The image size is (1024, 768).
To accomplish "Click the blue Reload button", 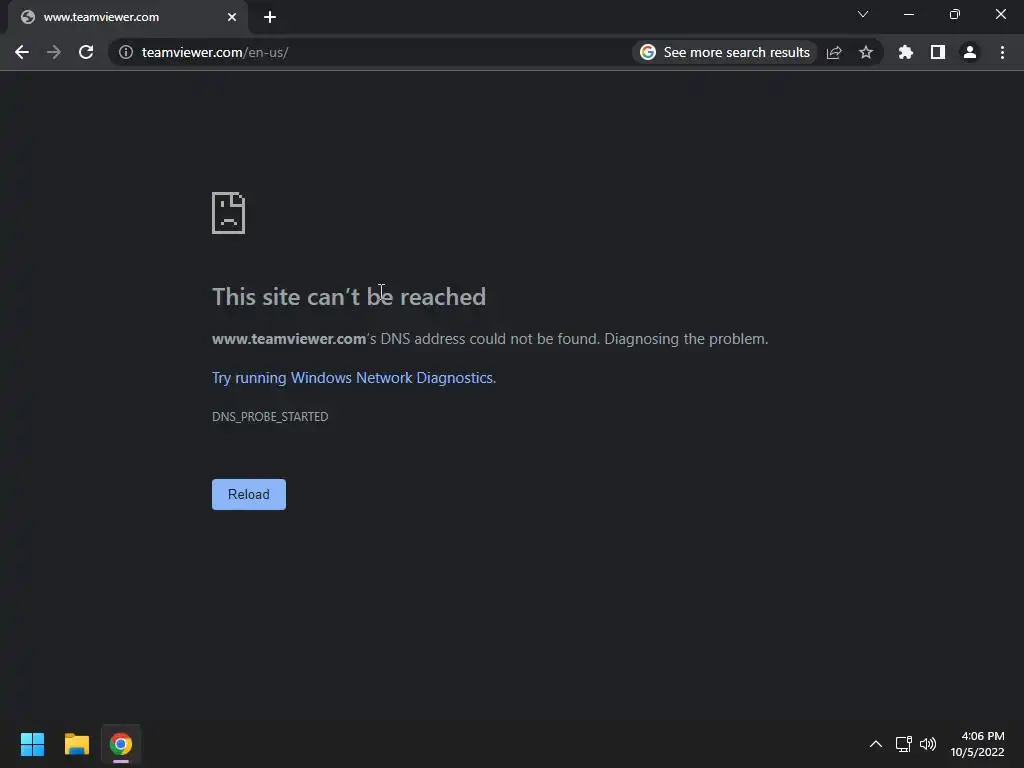I will click(249, 494).
